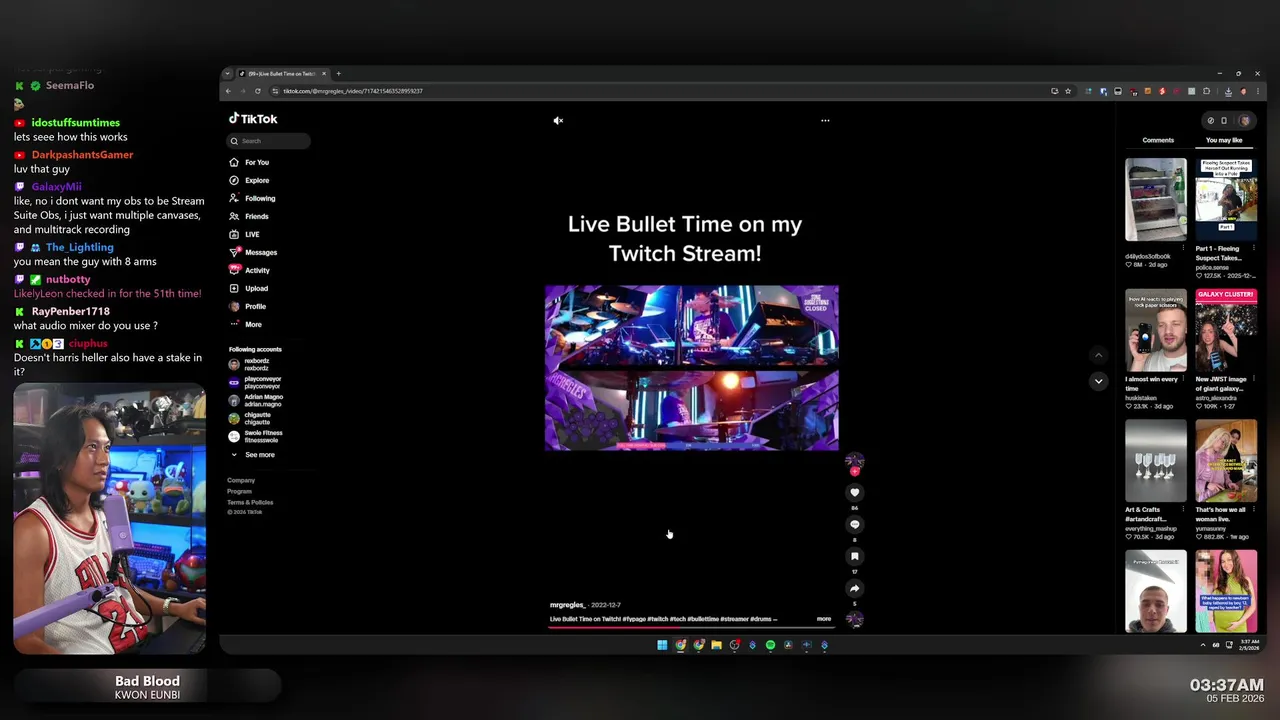The height and width of the screenshot is (720, 1280).
Task: Open That's how we all woman live thumbnail
Action: (x=1226, y=460)
